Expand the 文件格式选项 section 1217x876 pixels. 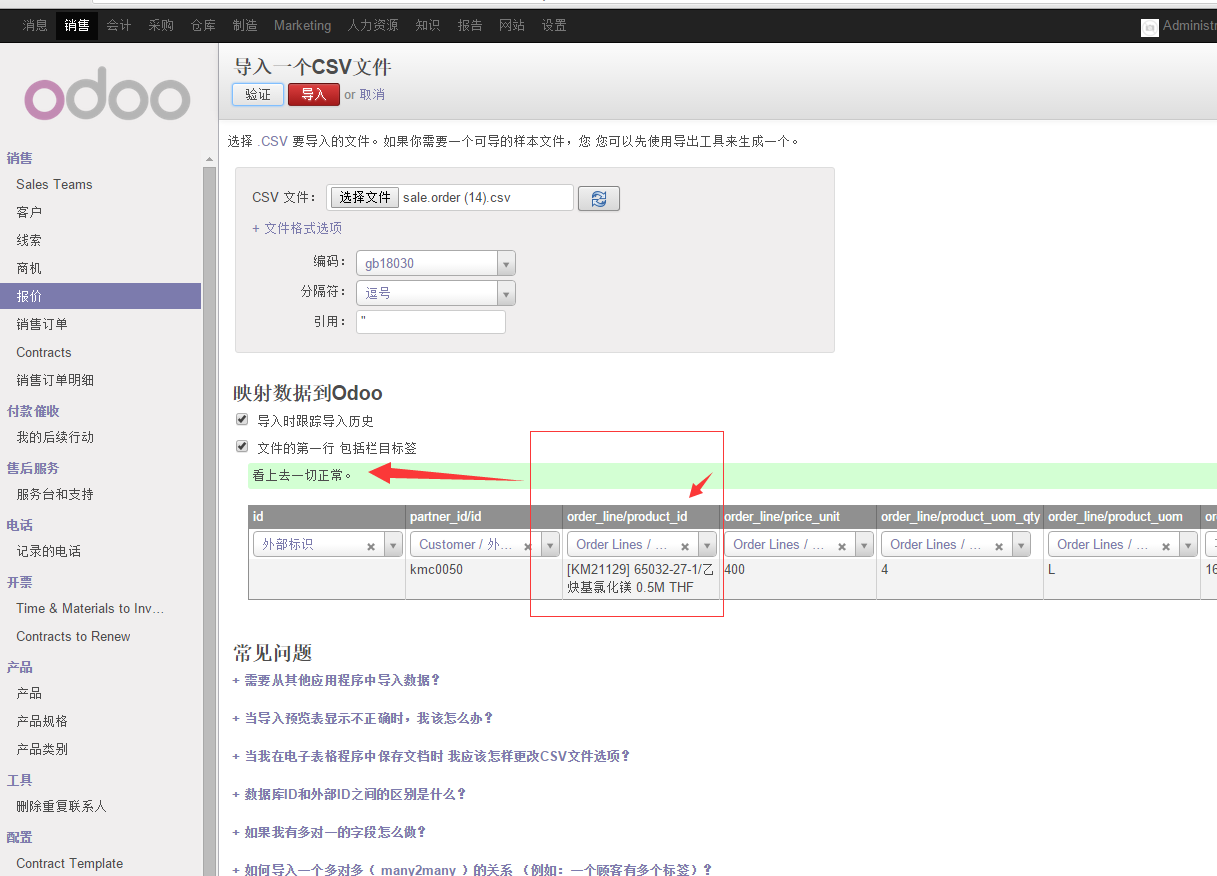pos(297,228)
